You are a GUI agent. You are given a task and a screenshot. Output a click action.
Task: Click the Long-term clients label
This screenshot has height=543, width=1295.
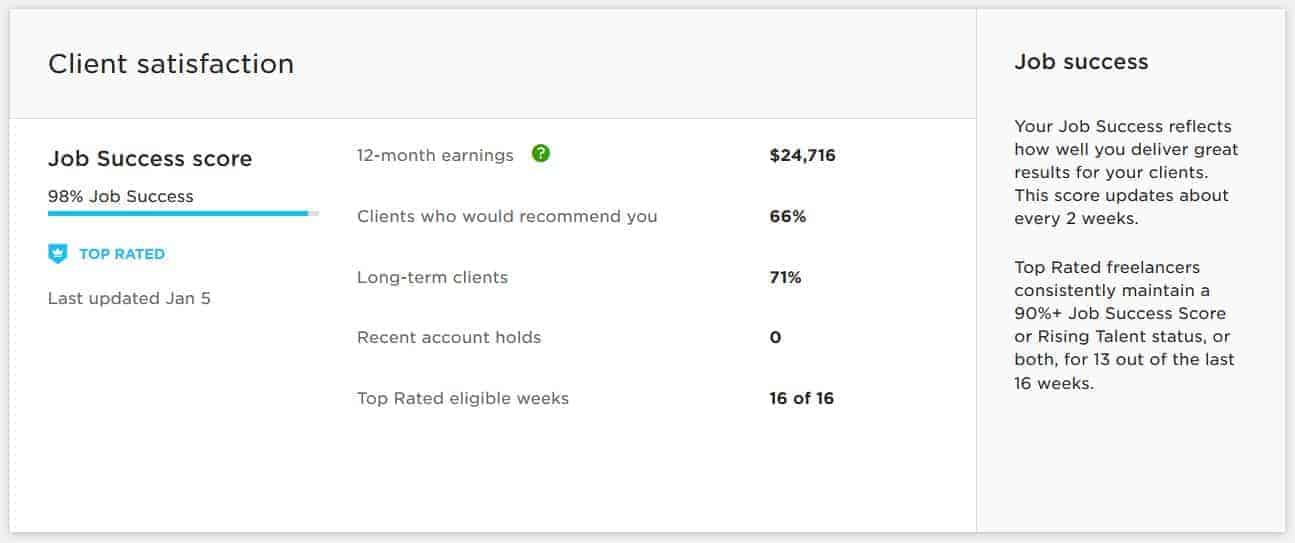click(x=432, y=277)
